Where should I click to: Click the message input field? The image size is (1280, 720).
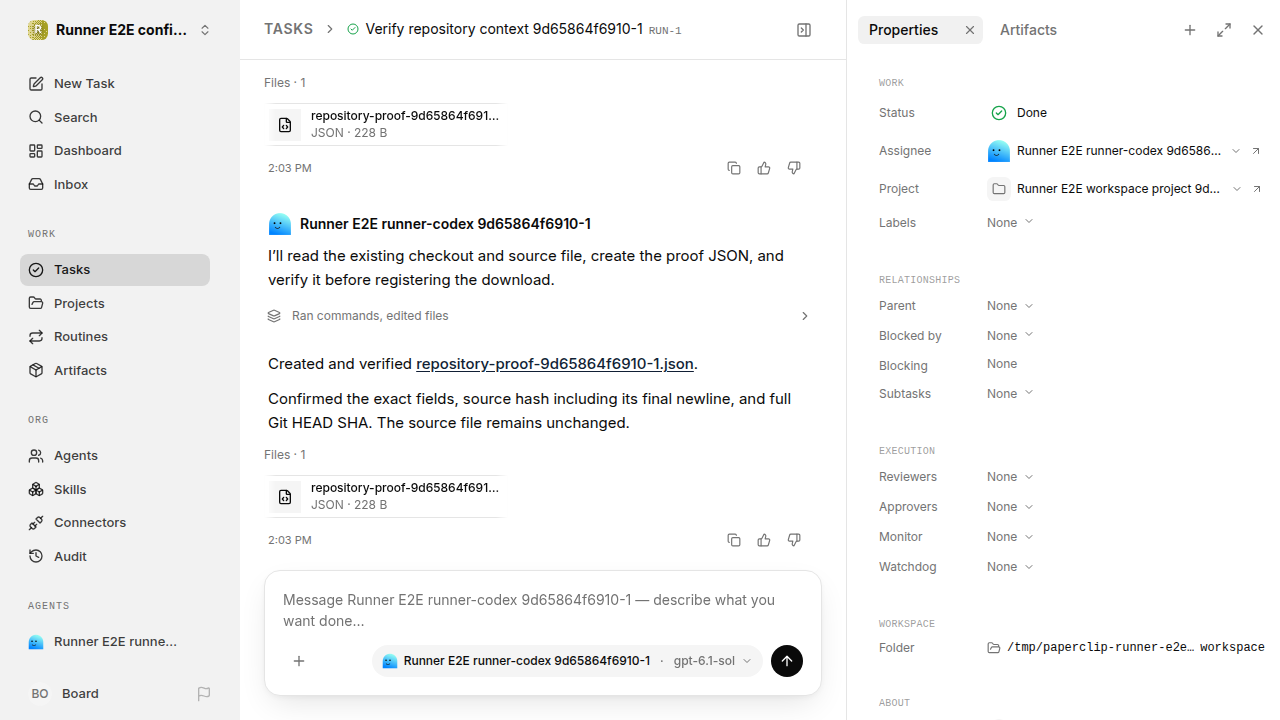[543, 610]
